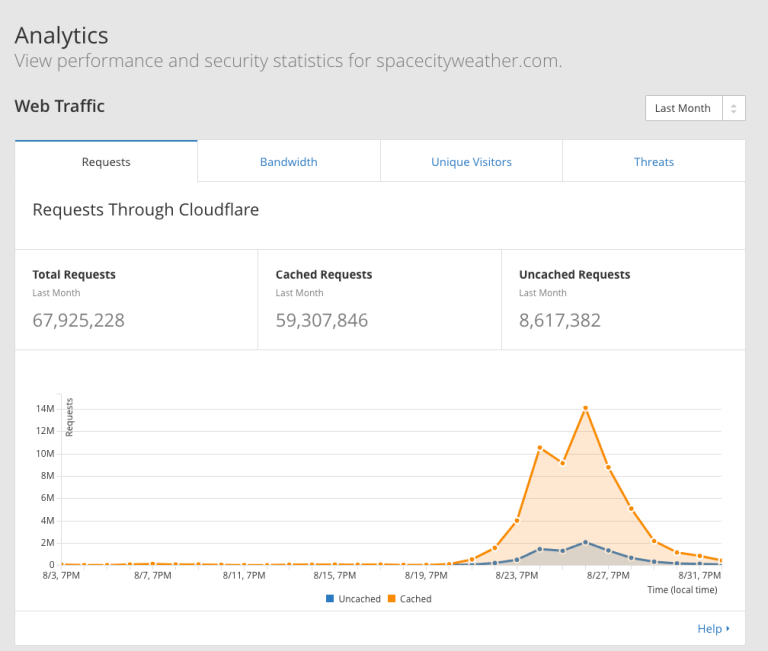Click the Uncached Requests heading

coord(575,274)
